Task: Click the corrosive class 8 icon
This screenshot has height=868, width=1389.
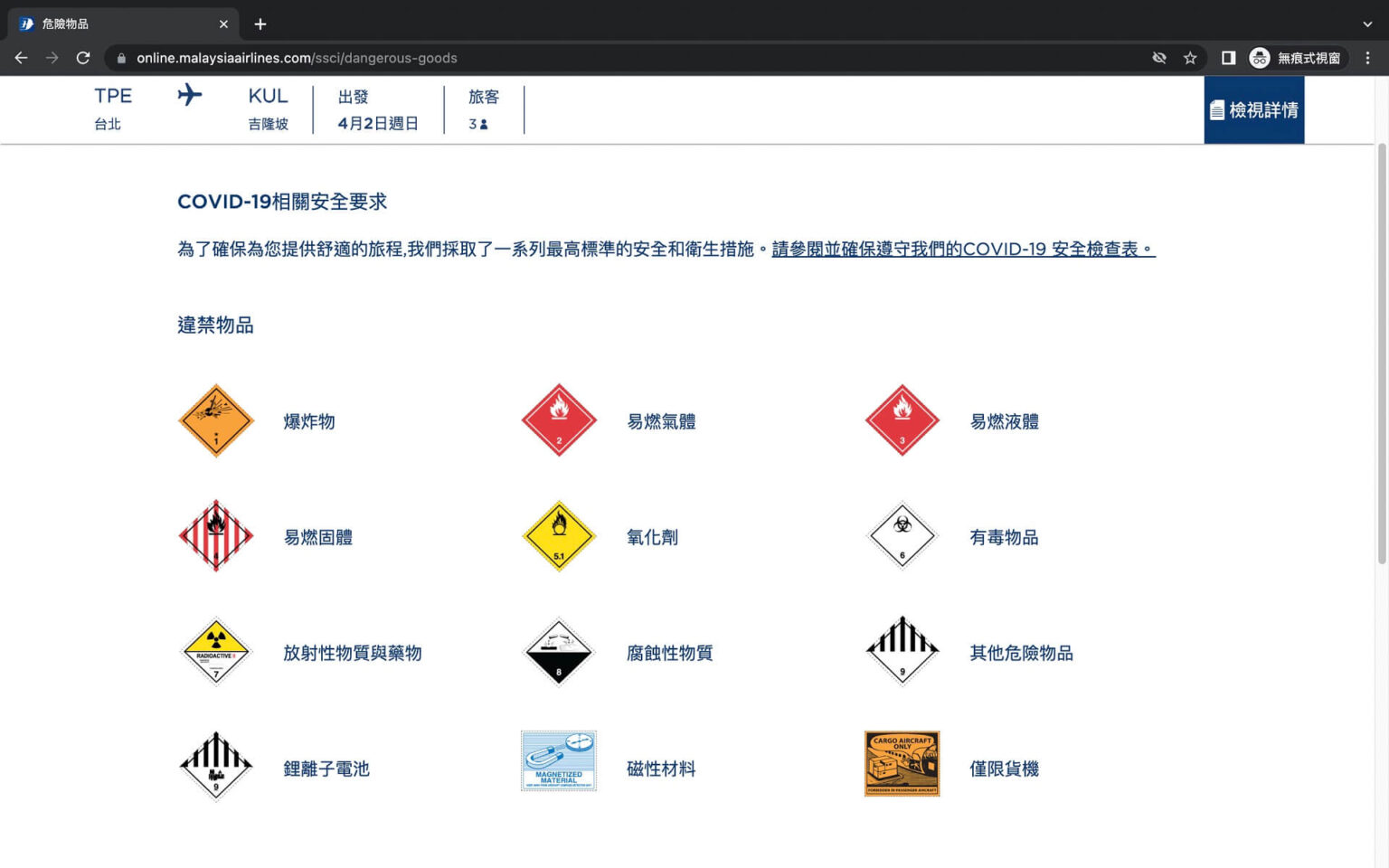Action: click(559, 652)
